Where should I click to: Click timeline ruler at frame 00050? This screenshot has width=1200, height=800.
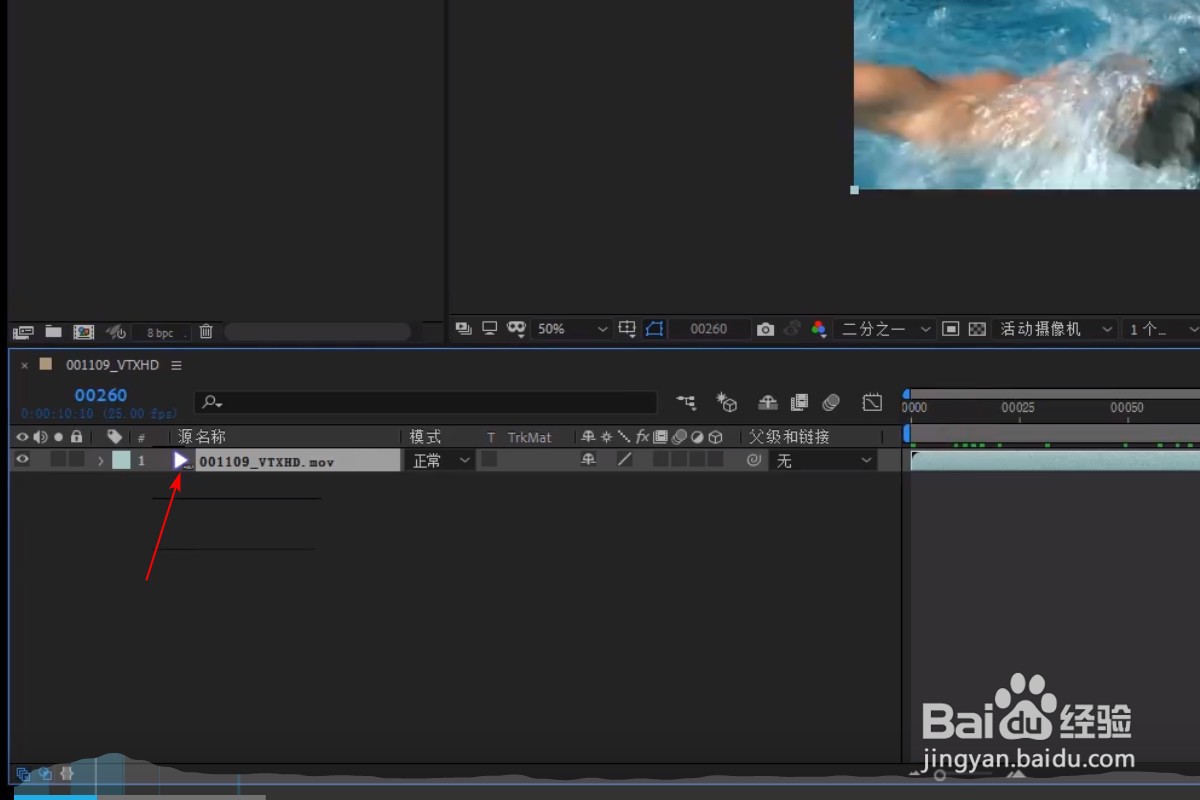[1127, 408]
